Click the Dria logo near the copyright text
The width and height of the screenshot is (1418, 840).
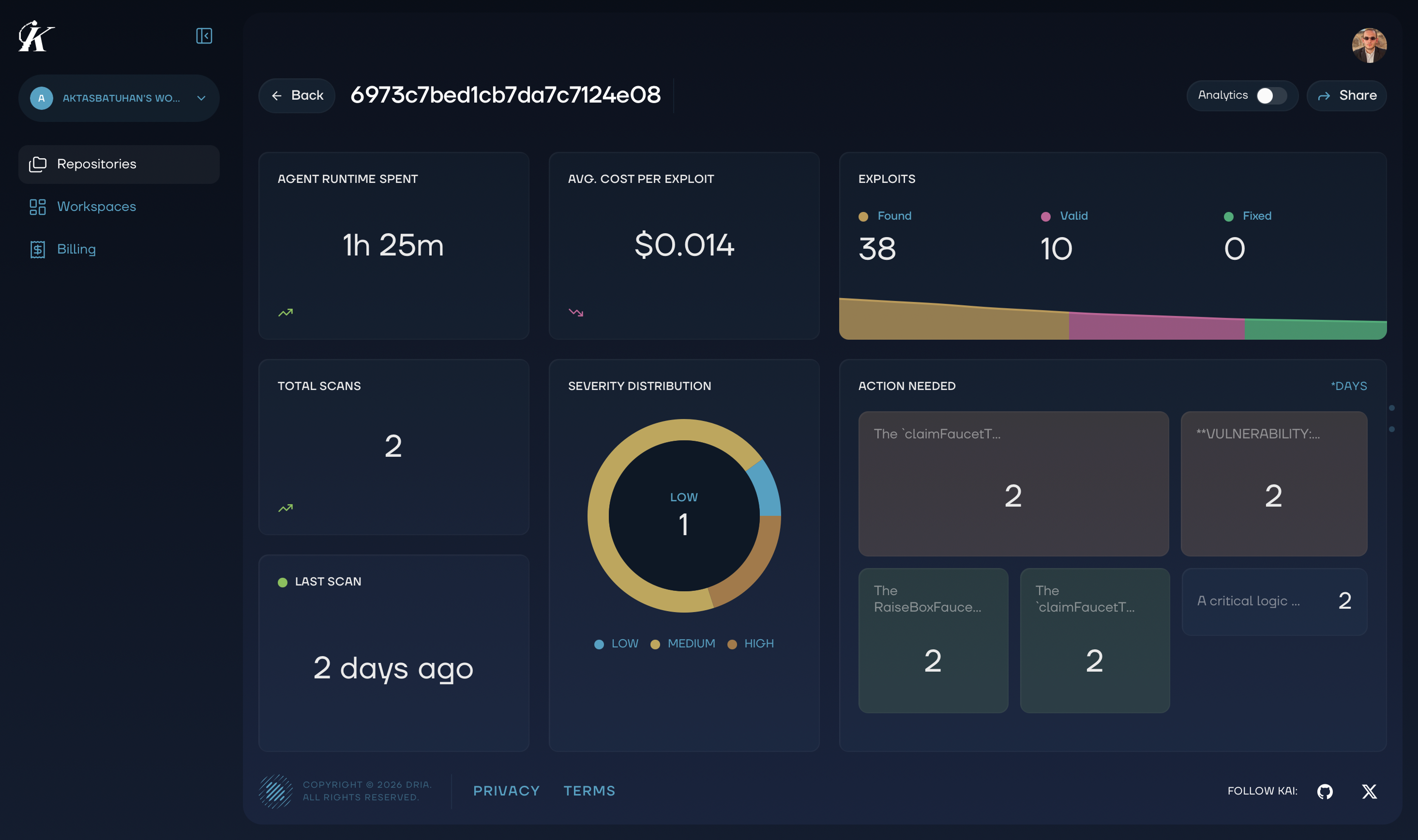[x=276, y=790]
